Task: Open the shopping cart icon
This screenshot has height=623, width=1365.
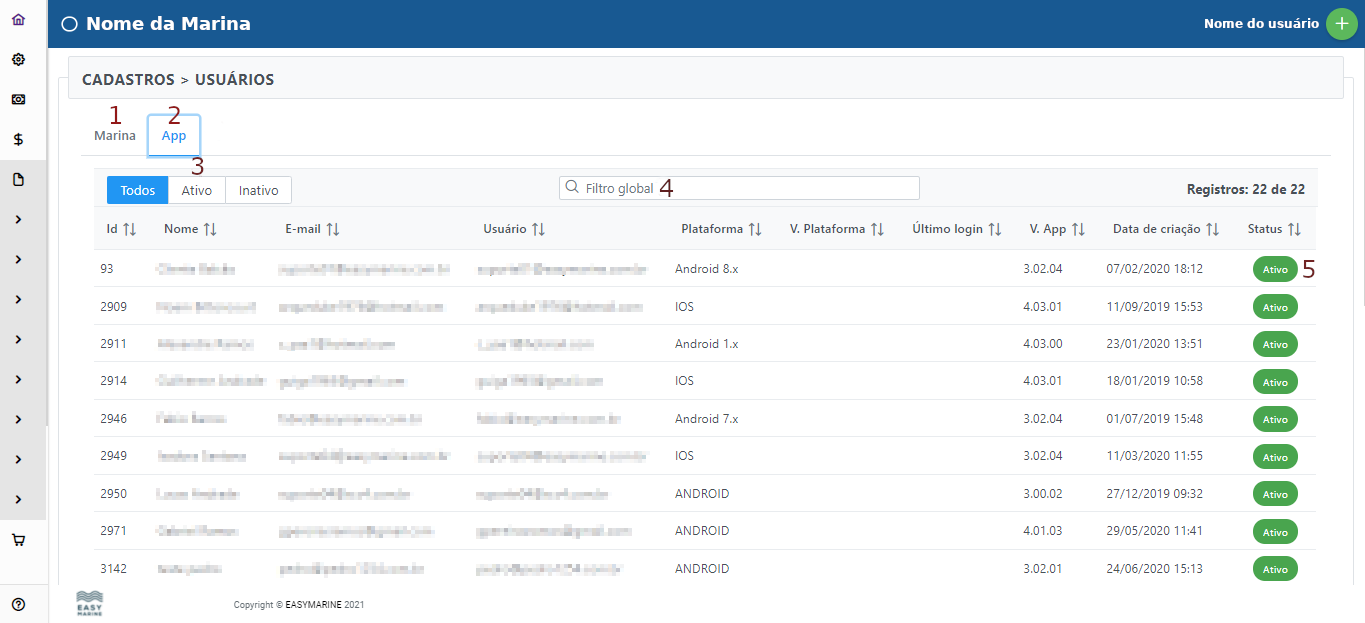Action: (18, 540)
